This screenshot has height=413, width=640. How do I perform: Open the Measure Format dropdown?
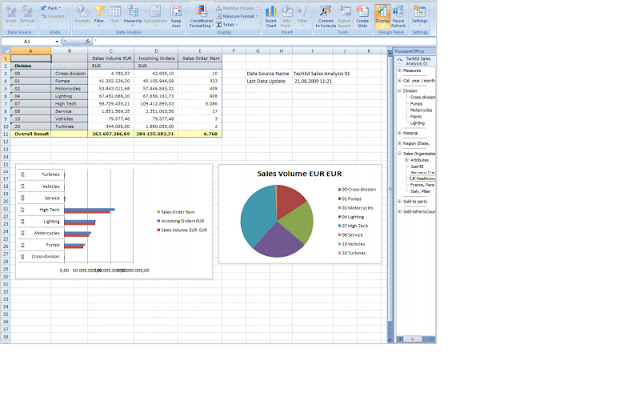tap(237, 16)
